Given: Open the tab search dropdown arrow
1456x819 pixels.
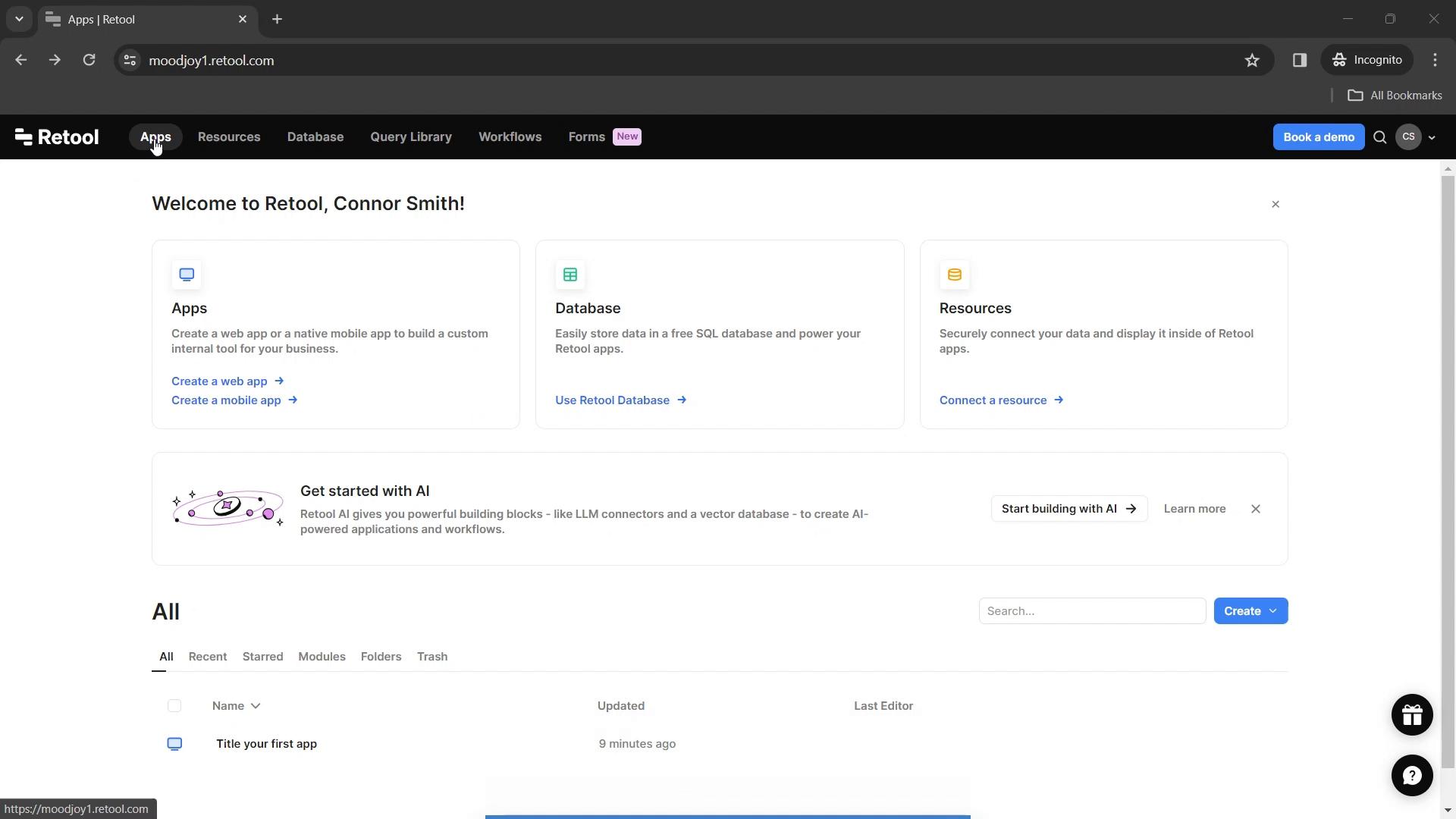Looking at the screenshot, I should coord(19,19).
